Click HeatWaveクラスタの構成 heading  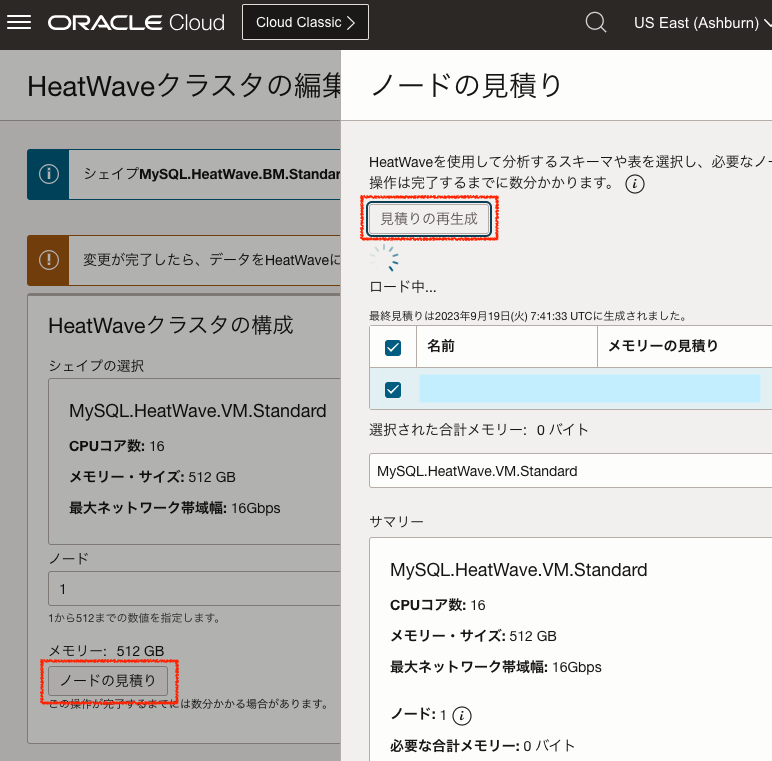(x=170, y=326)
